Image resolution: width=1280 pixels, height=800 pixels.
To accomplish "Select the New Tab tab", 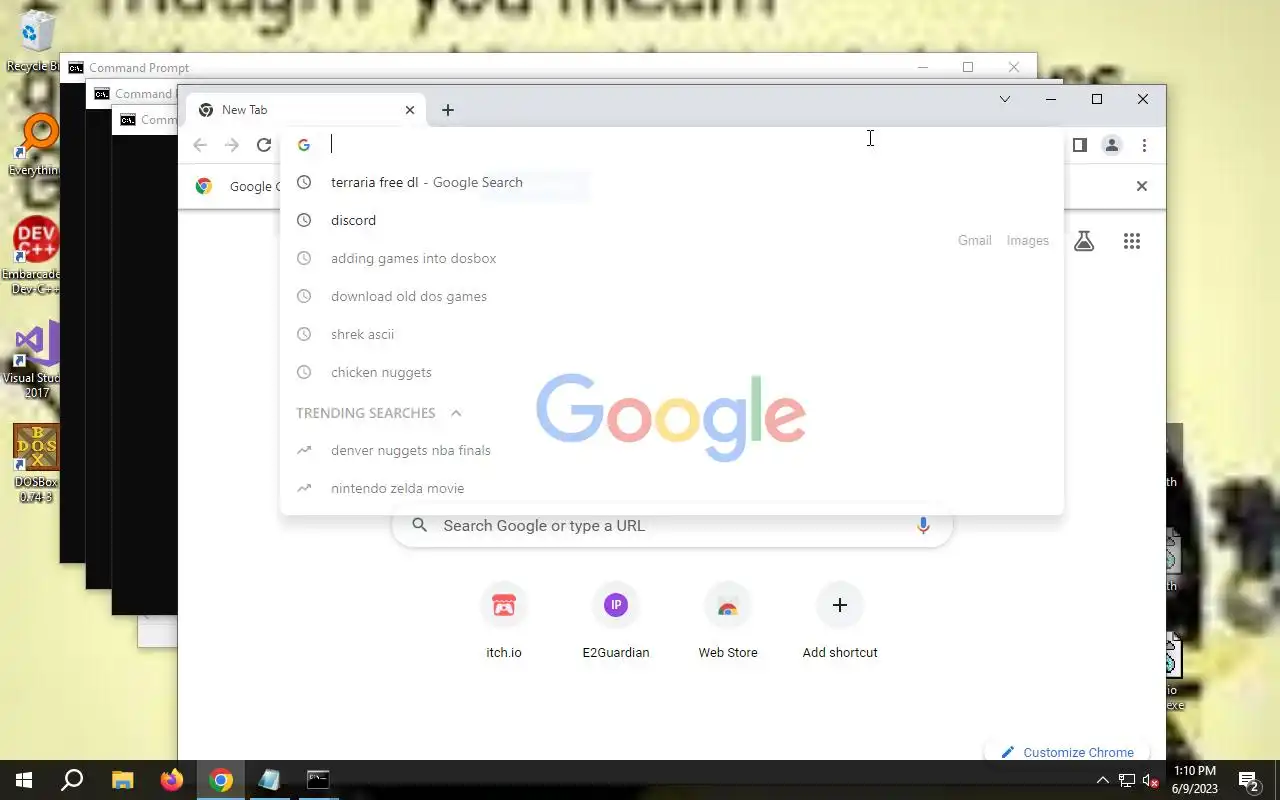I will pyautogui.click(x=305, y=110).
